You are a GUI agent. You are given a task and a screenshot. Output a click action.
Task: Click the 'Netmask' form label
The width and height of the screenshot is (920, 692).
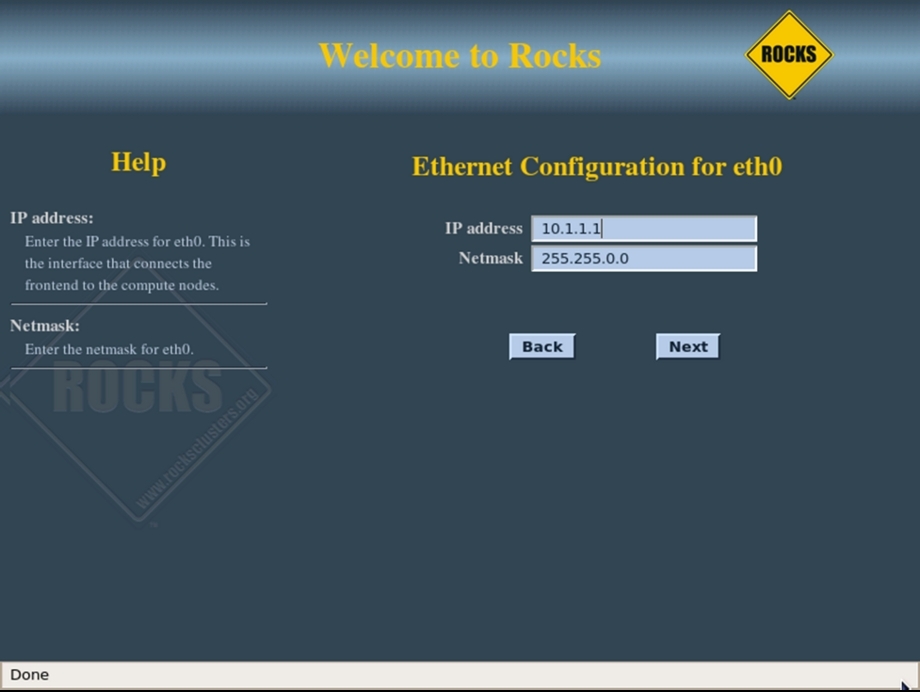coord(491,258)
